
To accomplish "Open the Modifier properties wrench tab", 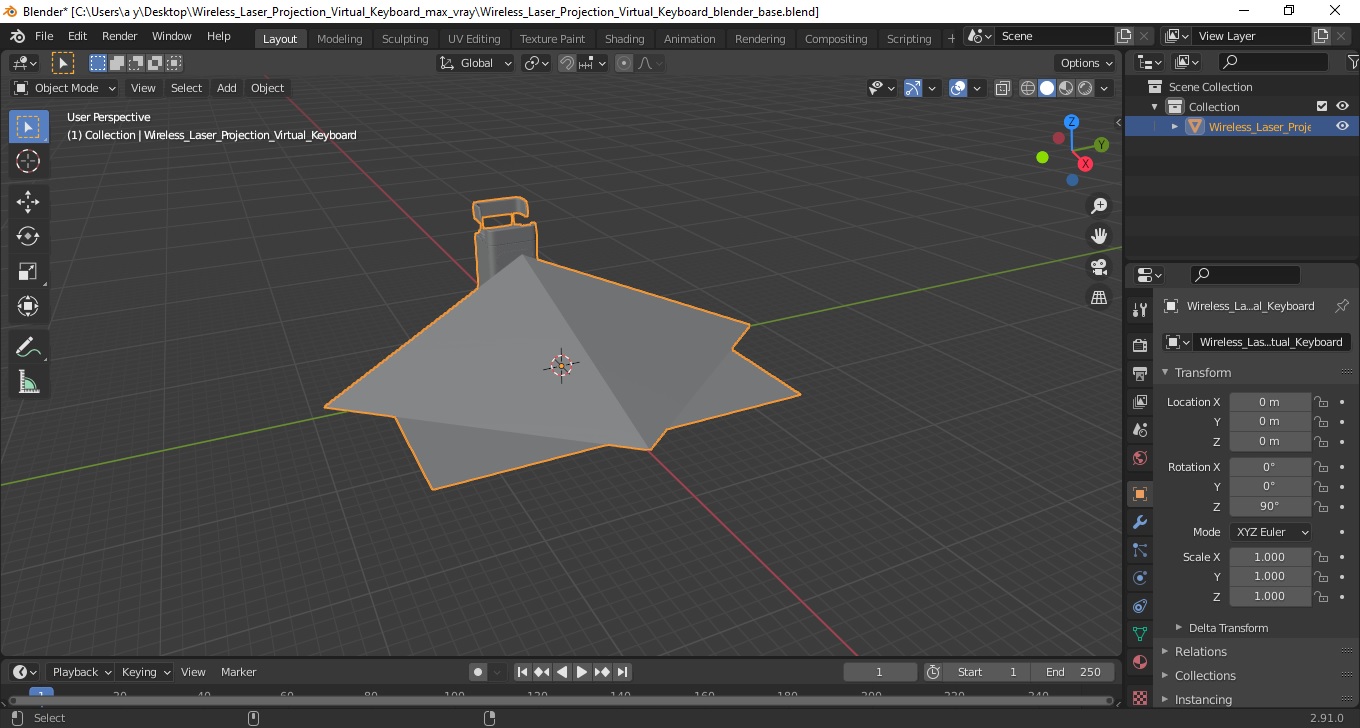I will (1139, 522).
